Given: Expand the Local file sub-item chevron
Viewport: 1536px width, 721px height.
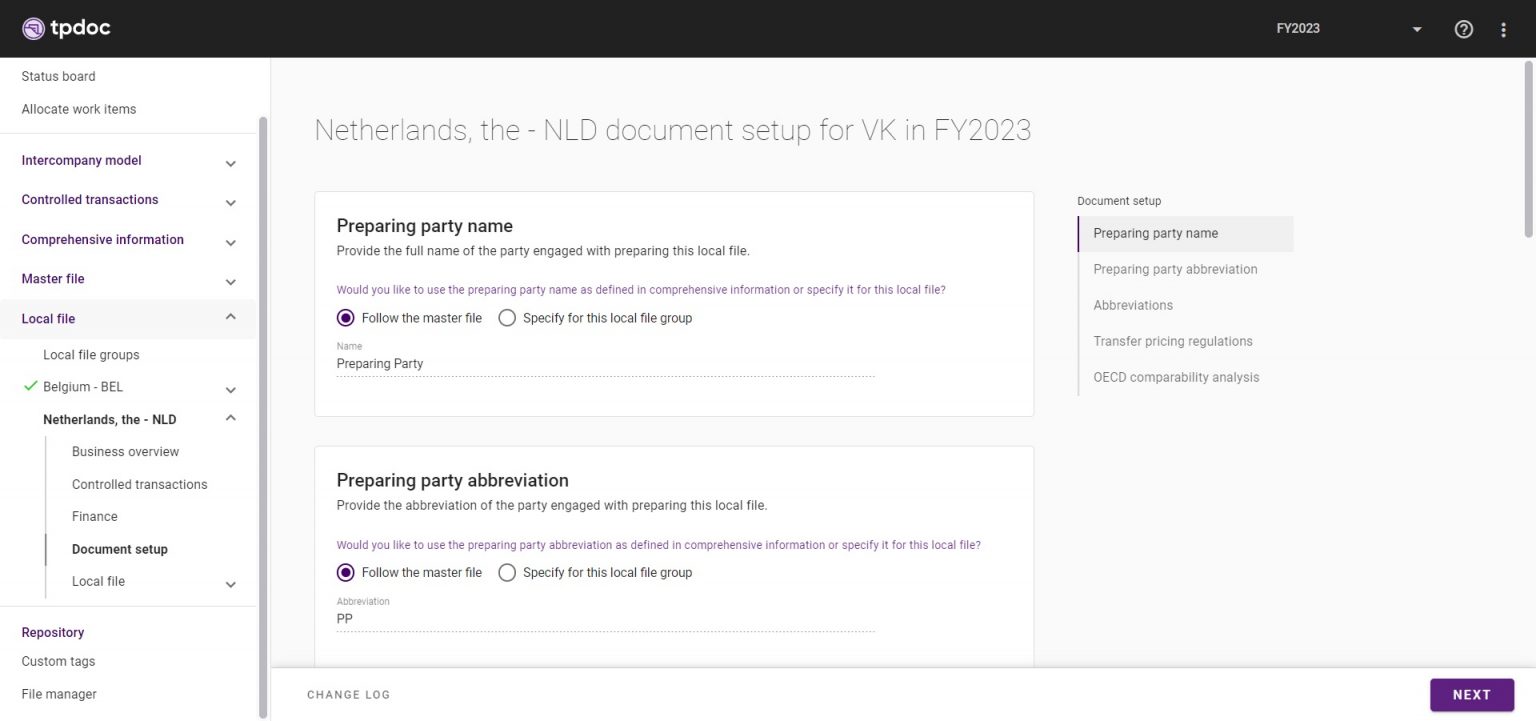Looking at the screenshot, I should click(230, 584).
